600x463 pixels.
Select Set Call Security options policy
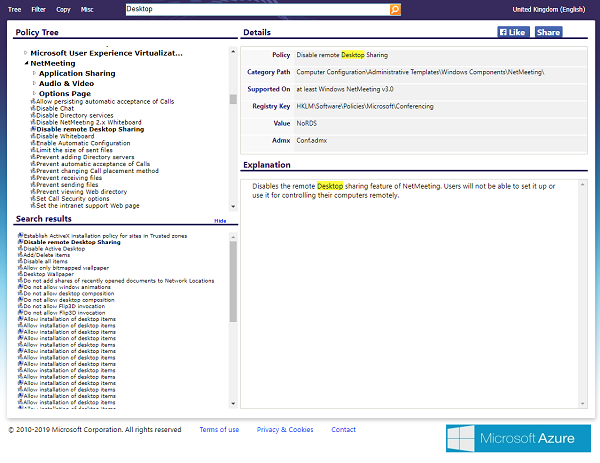[x=73, y=199]
